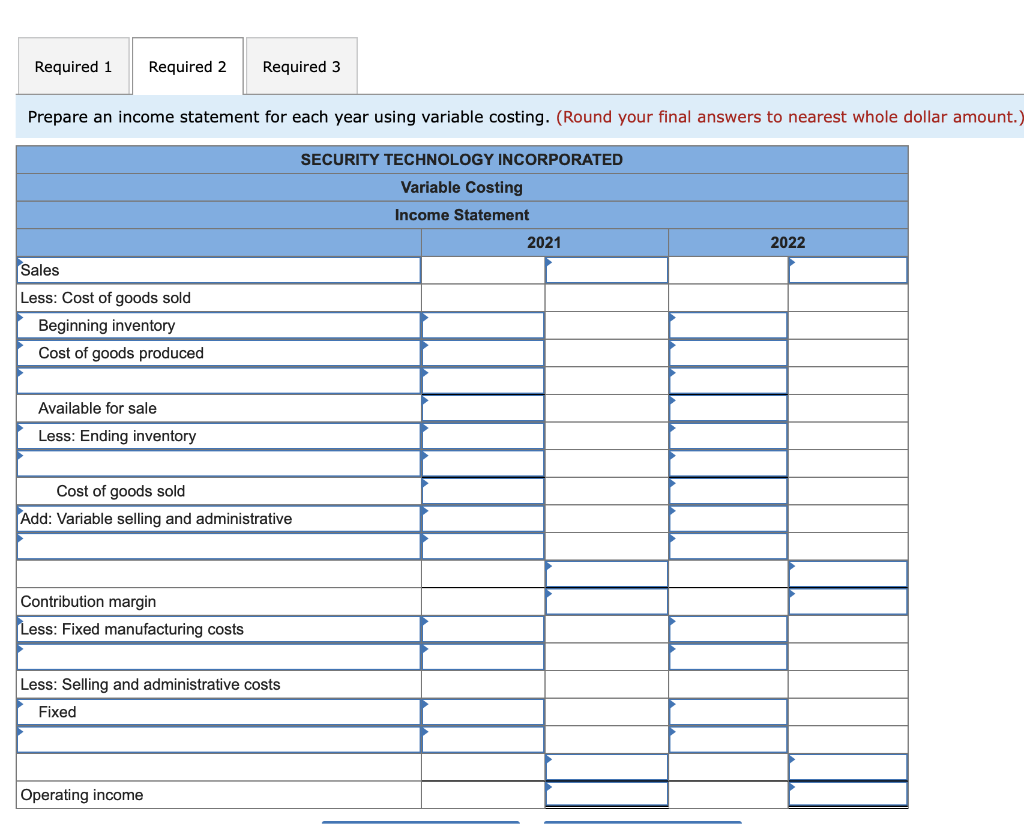Click the rounding instruction in red text
Screen dimensions: 1024x826
coord(790,117)
